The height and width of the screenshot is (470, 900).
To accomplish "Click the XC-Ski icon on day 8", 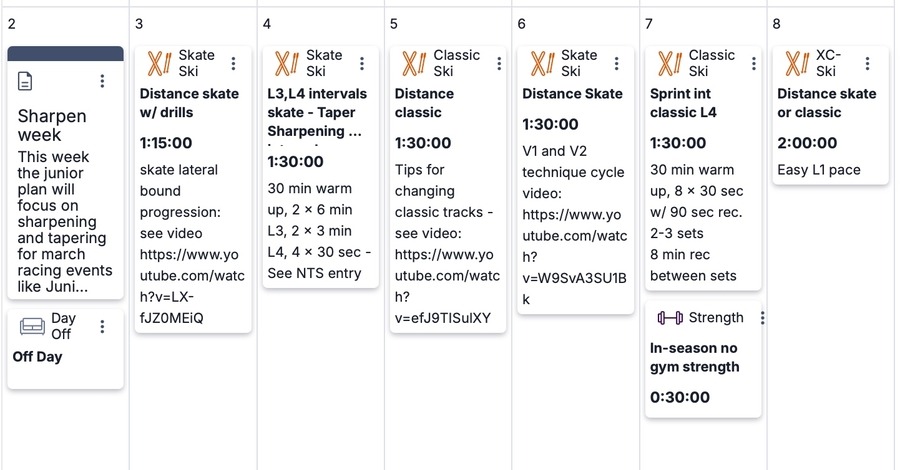I will (797, 64).
